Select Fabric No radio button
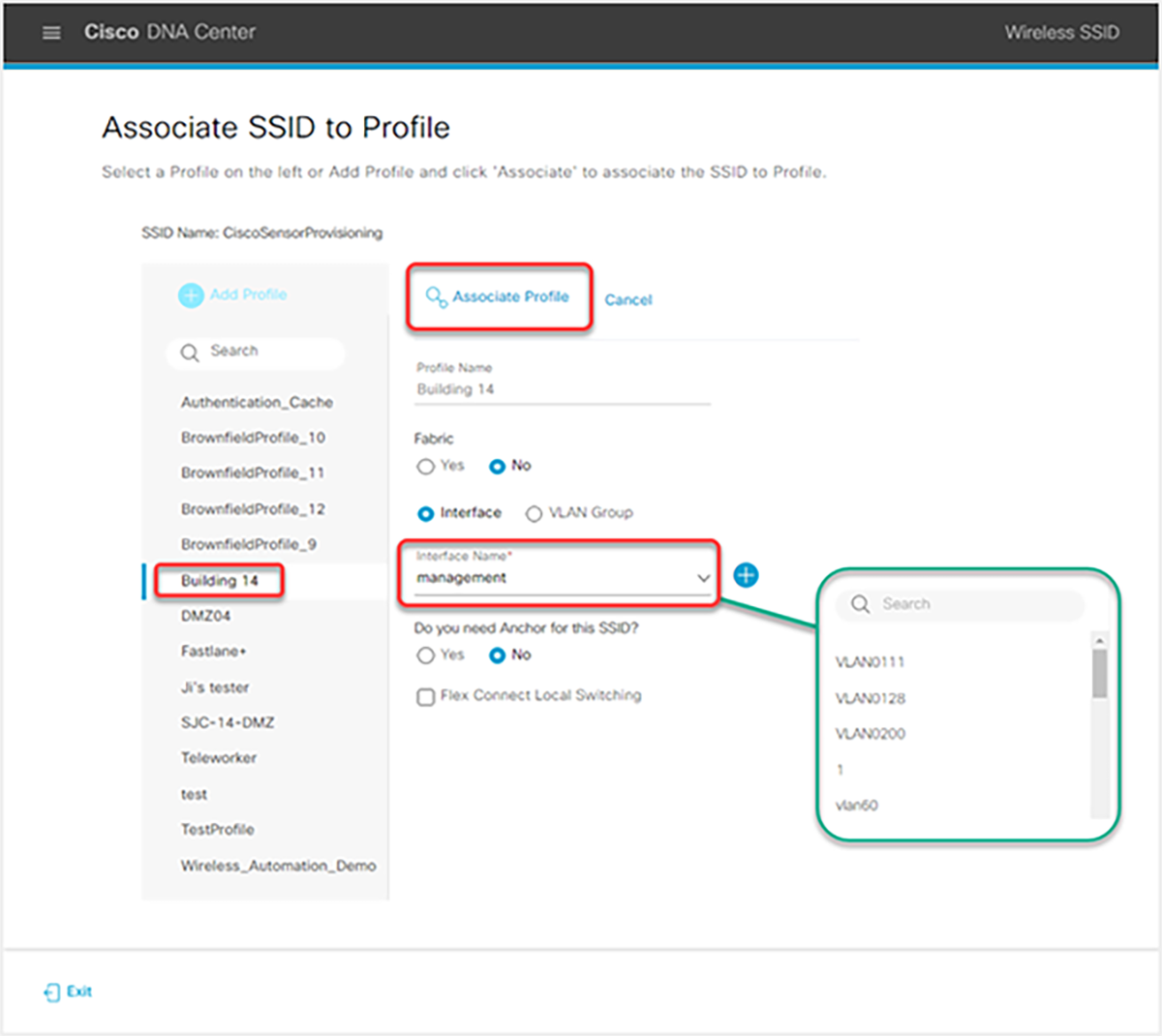 point(497,467)
